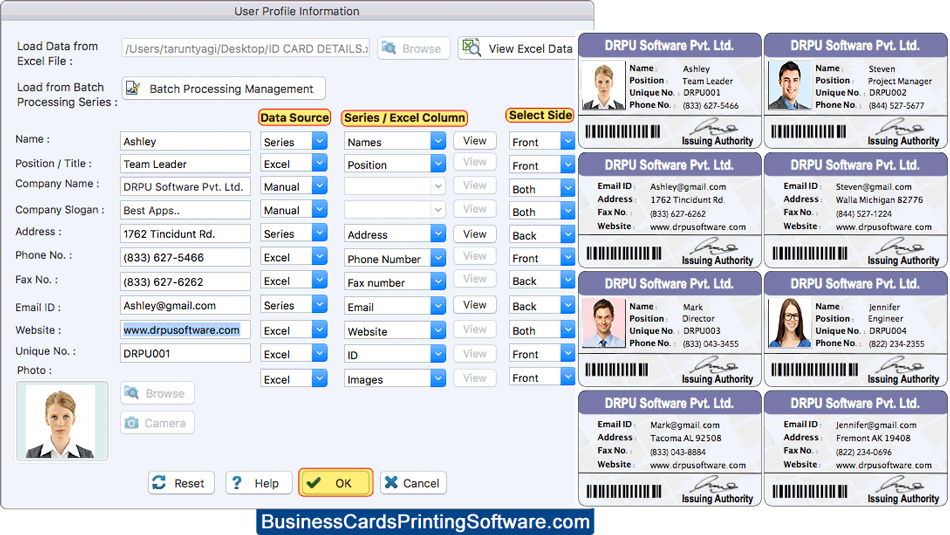Select card back showing Ashley@gmail.com

pos(669,210)
